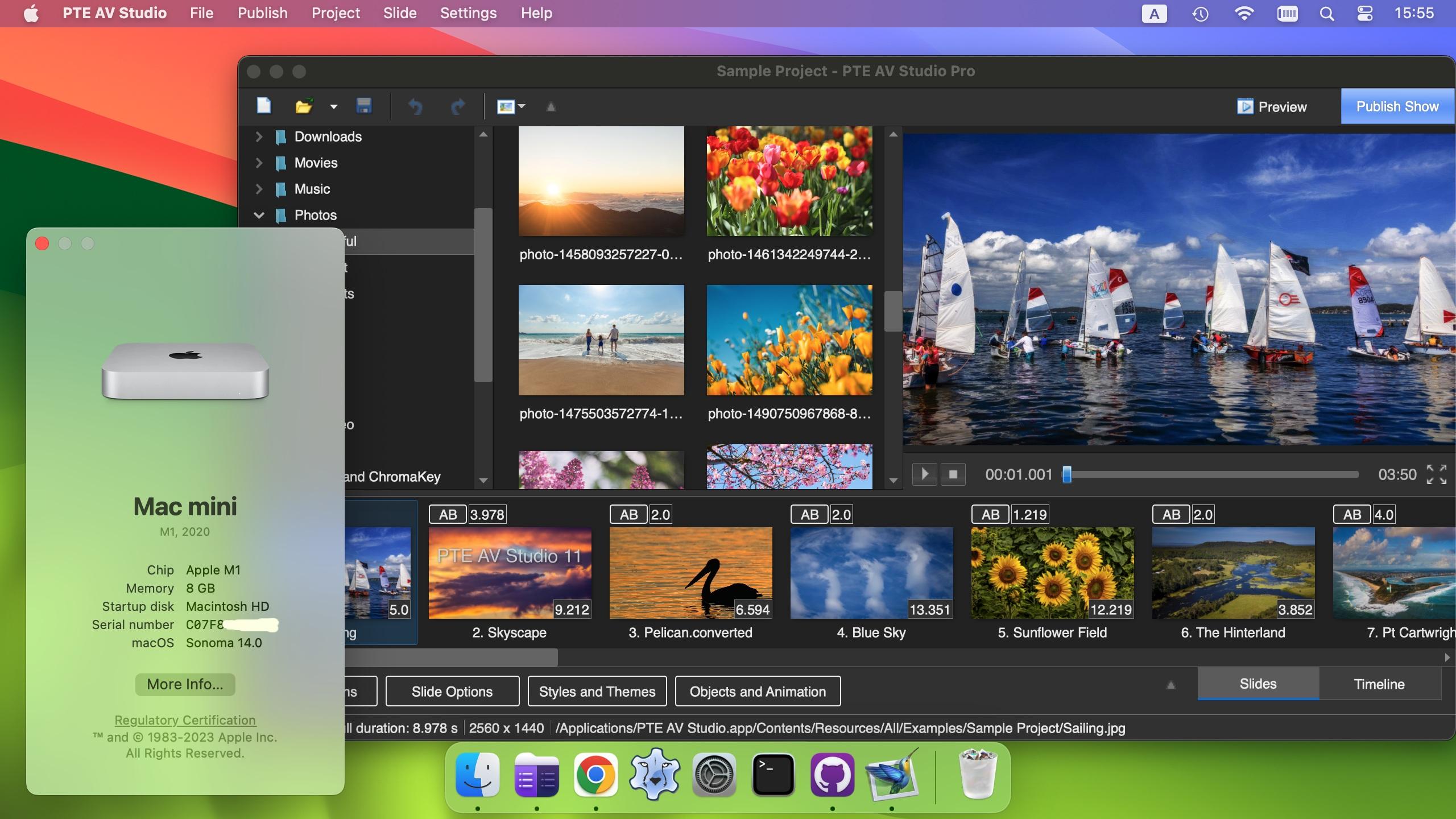1456x819 pixels.
Task: Open Objects and Animation
Action: point(758,692)
